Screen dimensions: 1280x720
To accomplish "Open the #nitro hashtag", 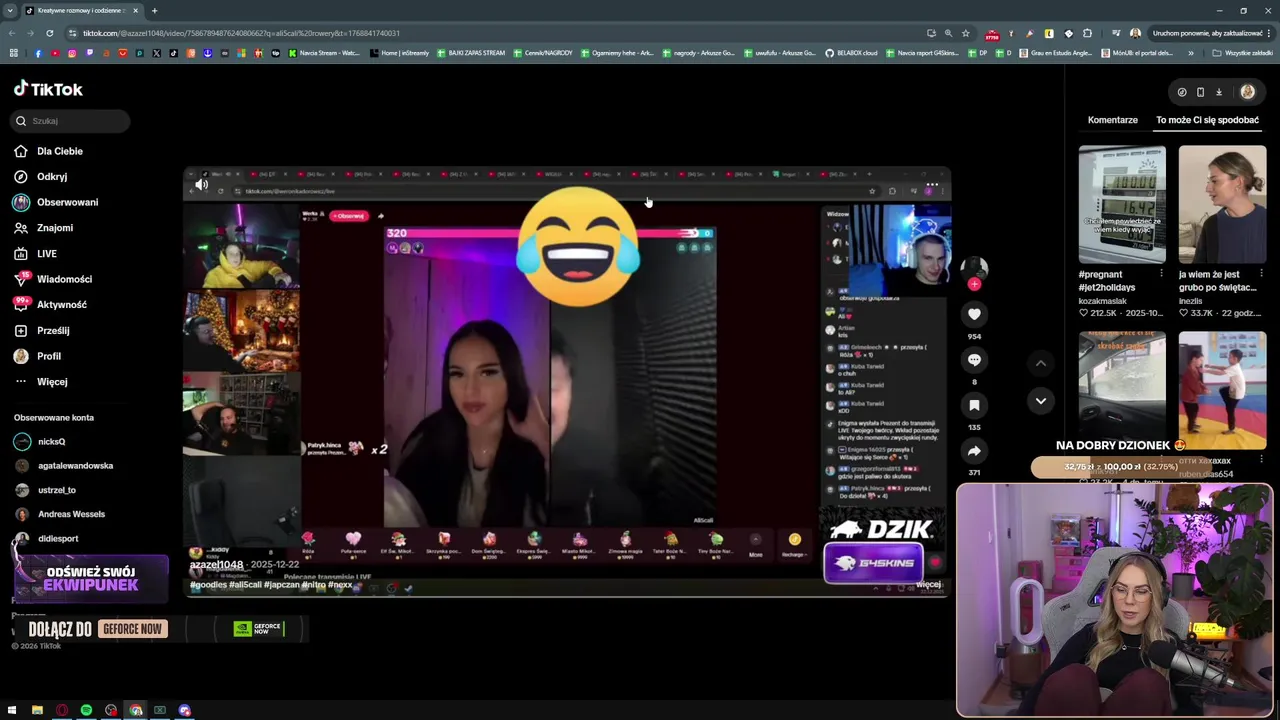I will 312,585.
